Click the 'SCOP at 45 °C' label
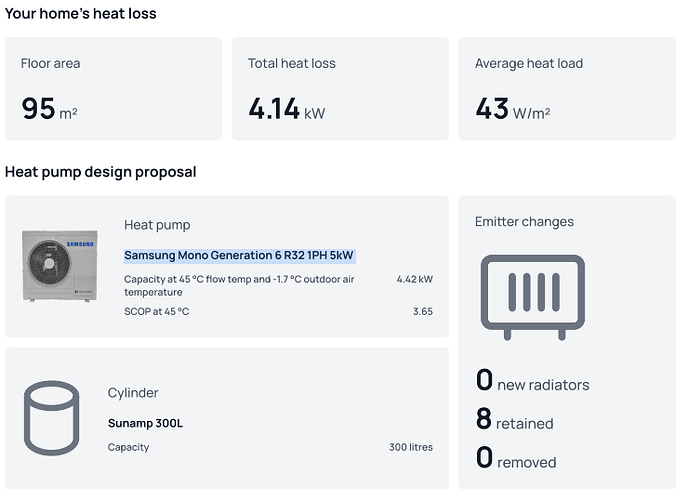This screenshot has height=500, width=687. pyautogui.click(x=156, y=312)
